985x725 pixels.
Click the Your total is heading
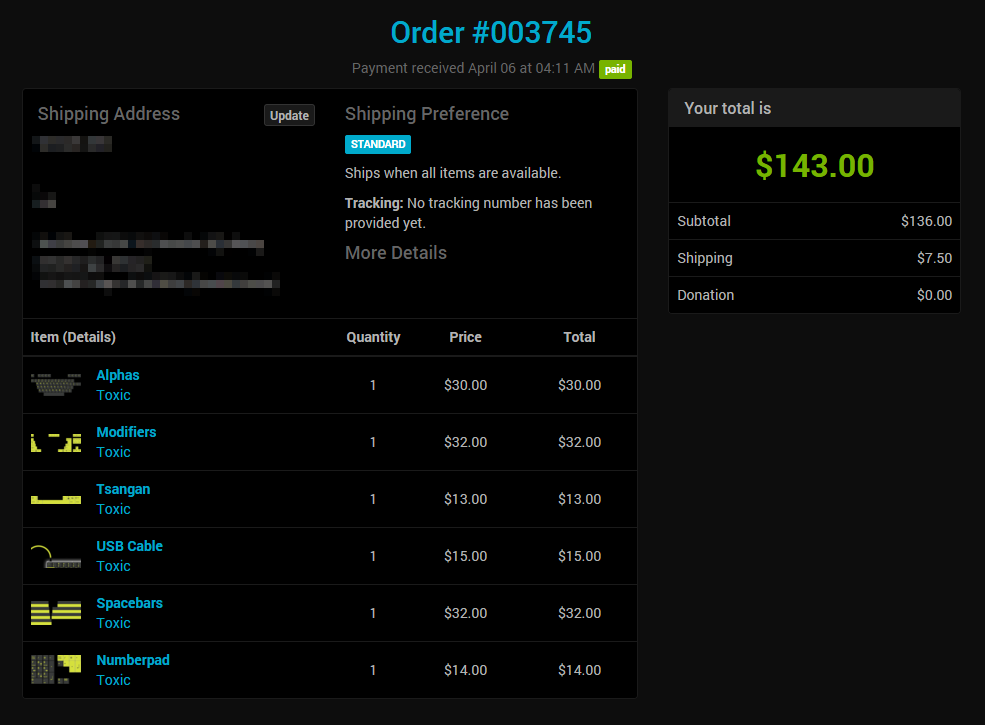[727, 109]
